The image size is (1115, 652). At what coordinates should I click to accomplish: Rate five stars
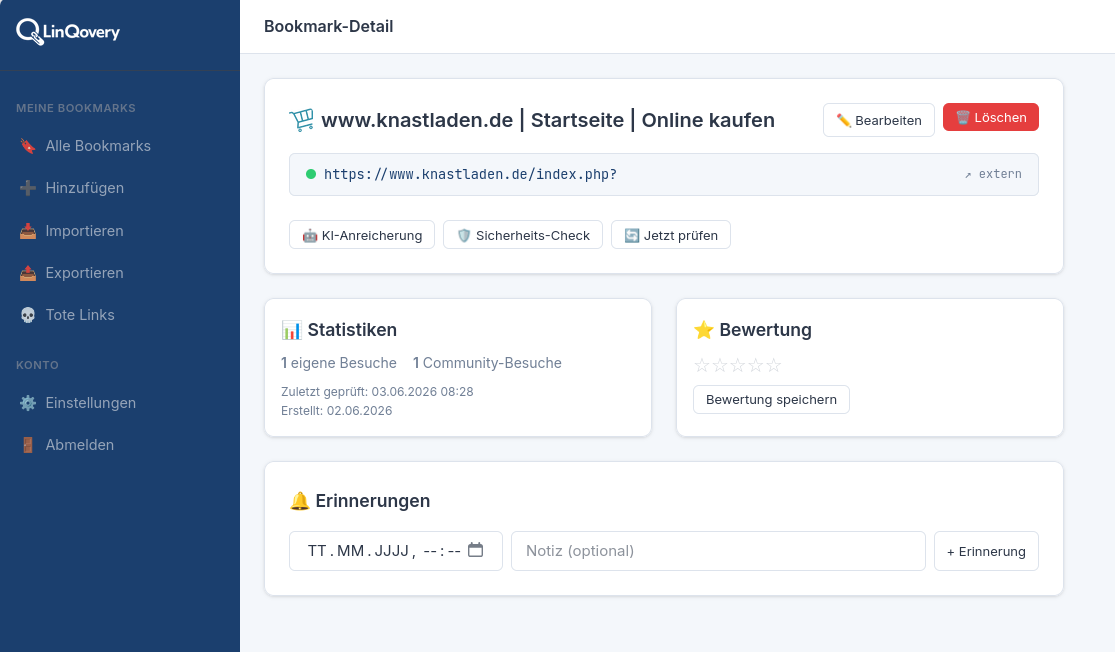(774, 365)
